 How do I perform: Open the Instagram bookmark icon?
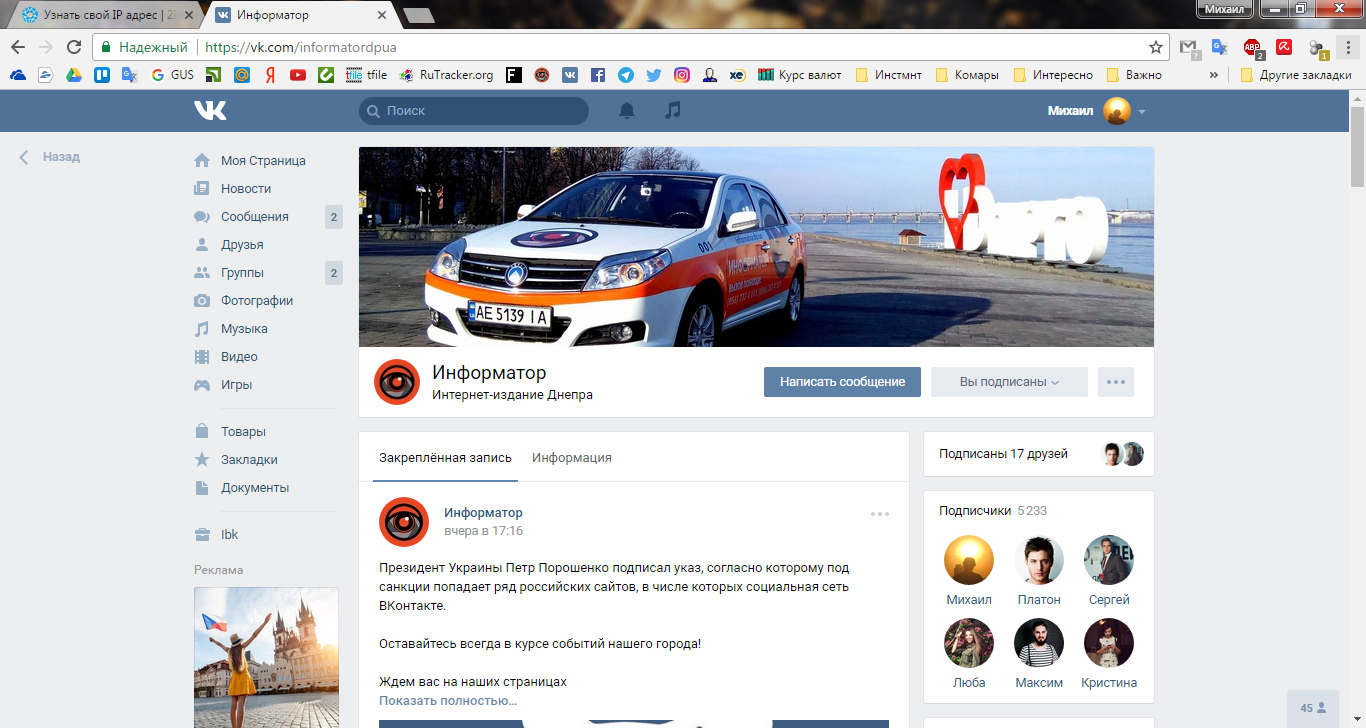click(681, 74)
